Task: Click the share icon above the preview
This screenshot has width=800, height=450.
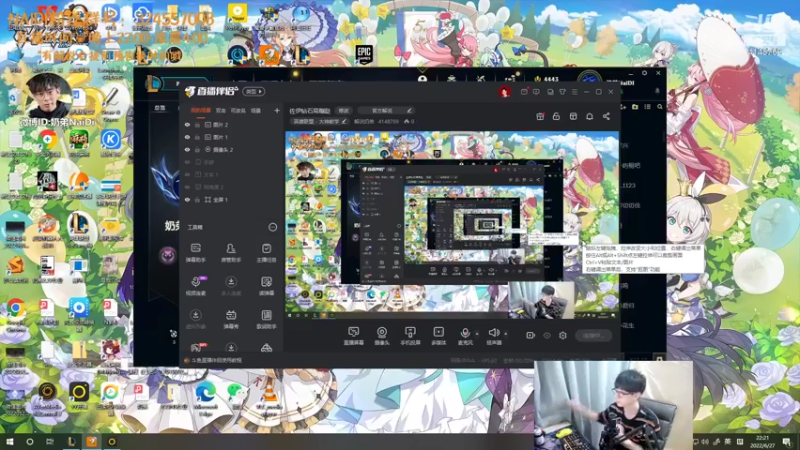Action: (x=606, y=116)
